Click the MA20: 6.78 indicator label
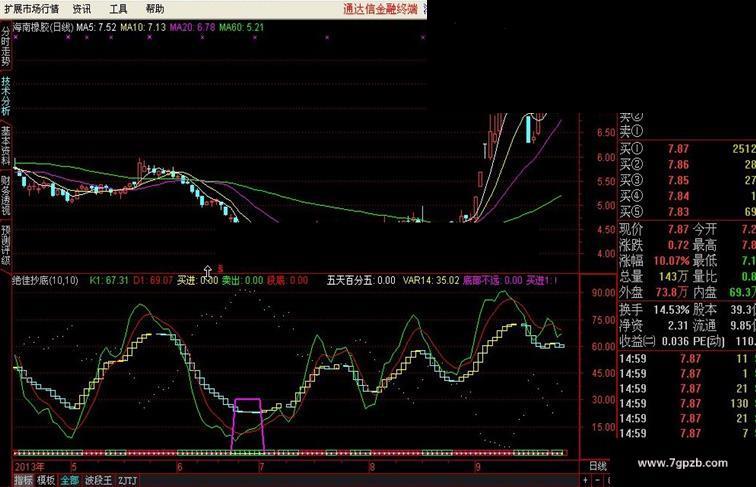Screen dimensions: 756x487 pos(192,27)
